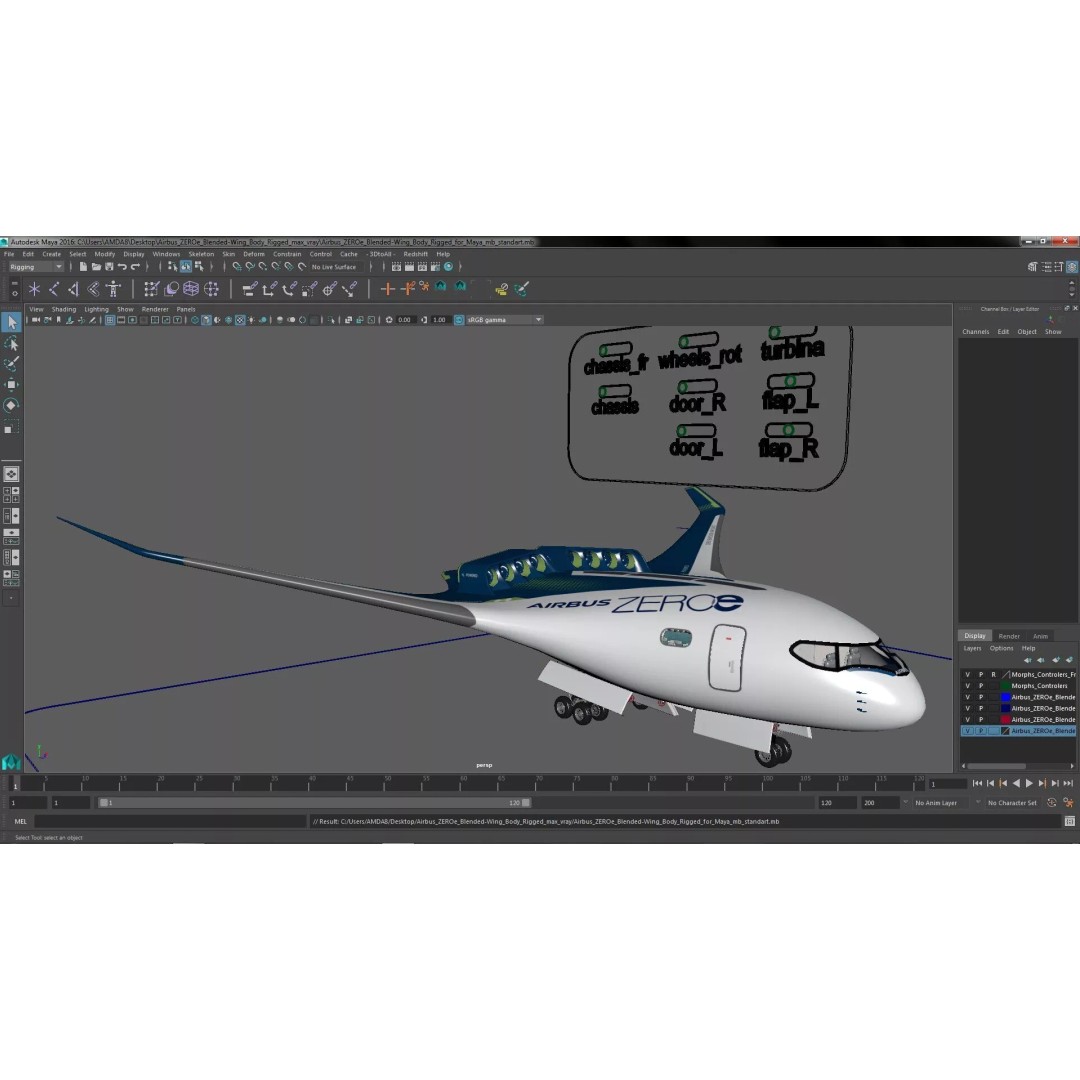The height and width of the screenshot is (1080, 1080).
Task: Choose the Paint Selection tool
Action: point(11,364)
